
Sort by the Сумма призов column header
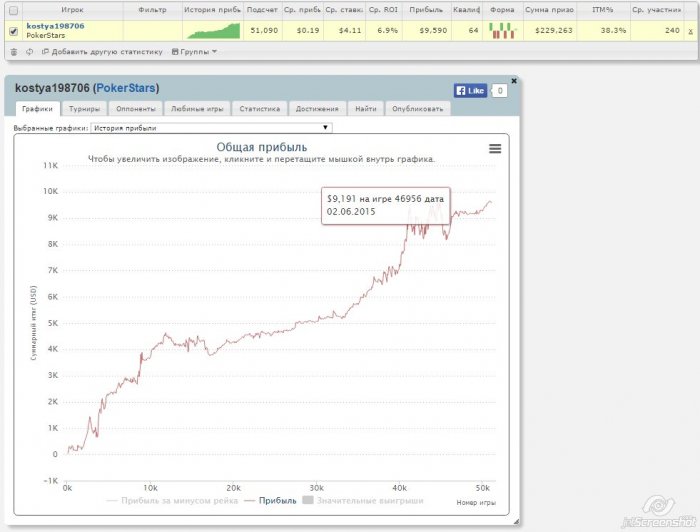(x=550, y=10)
